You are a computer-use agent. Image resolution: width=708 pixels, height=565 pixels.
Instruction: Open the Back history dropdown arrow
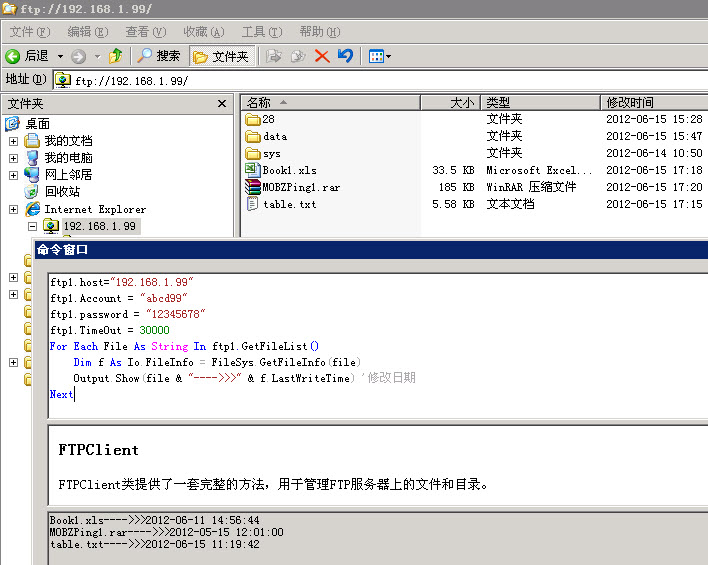(60, 57)
